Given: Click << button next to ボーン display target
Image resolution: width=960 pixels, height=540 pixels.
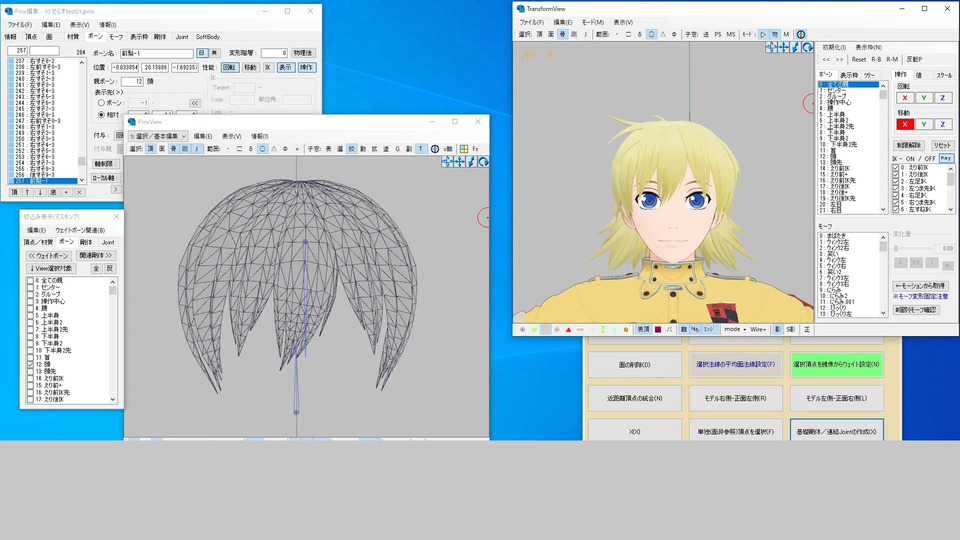Looking at the screenshot, I should click(195, 103).
